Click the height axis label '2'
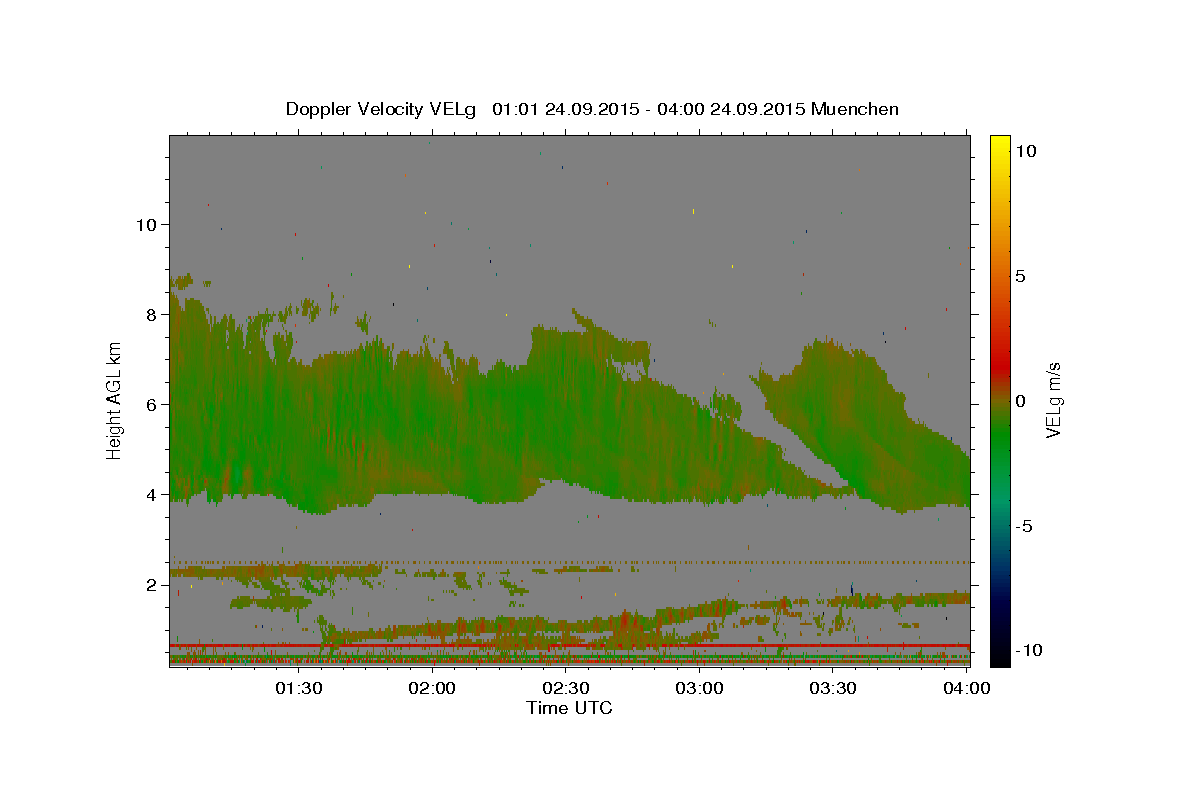This screenshot has width=1200, height=800. pos(152,584)
